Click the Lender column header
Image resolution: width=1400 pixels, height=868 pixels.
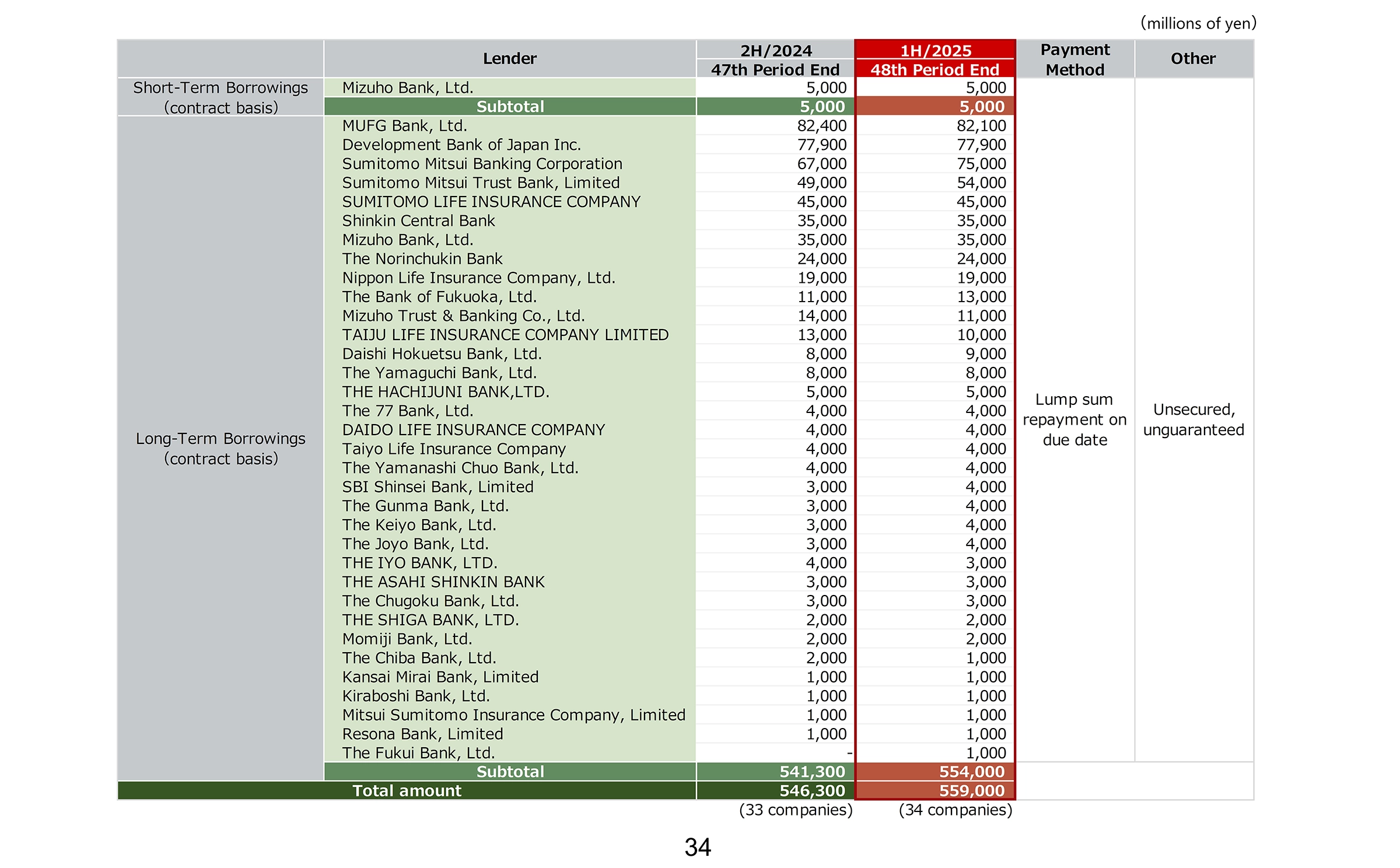tap(509, 58)
